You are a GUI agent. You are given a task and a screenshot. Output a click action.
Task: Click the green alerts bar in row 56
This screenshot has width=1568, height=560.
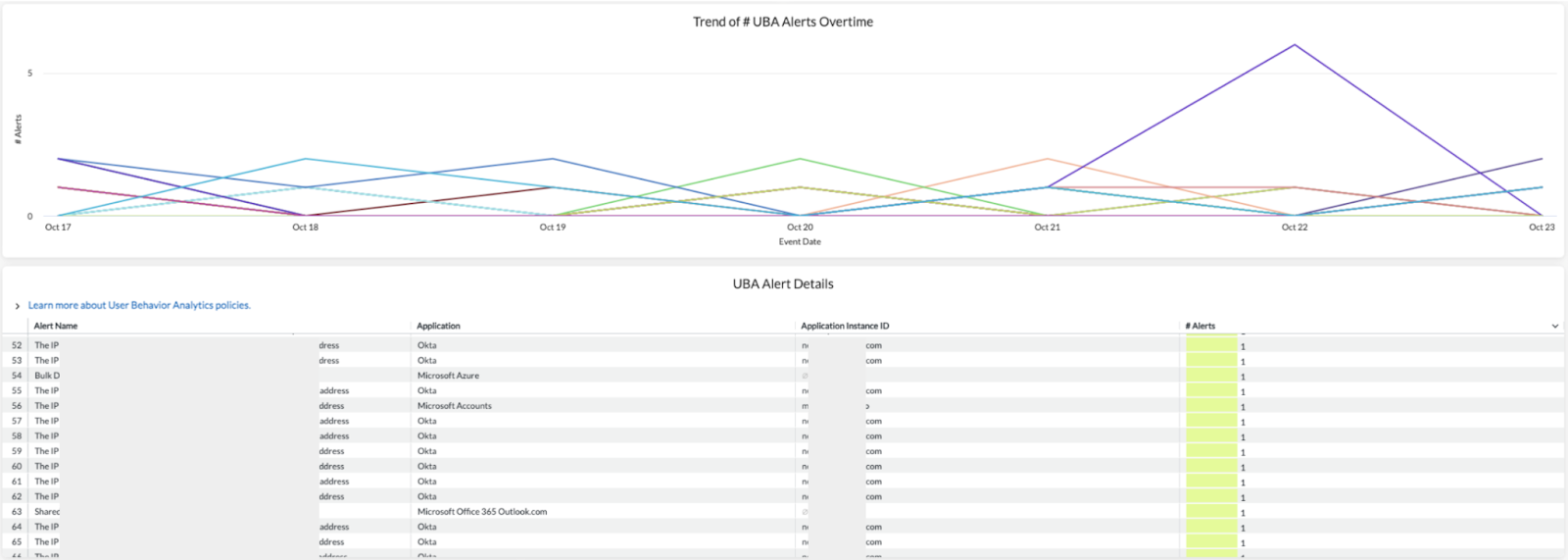(1211, 406)
